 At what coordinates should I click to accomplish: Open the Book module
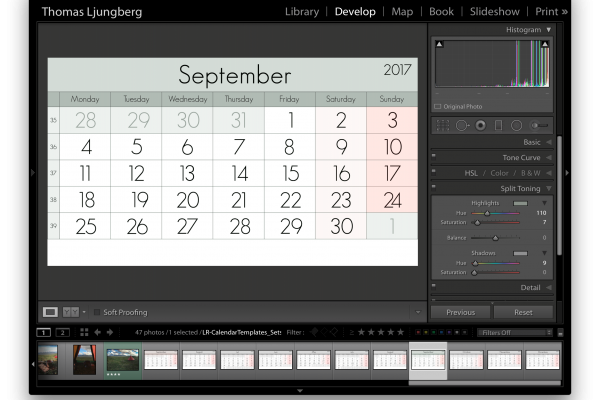point(441,12)
